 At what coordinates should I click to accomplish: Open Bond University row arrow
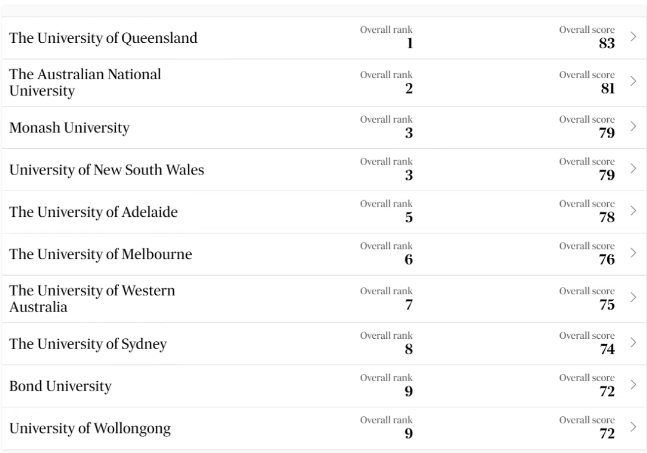click(633, 385)
